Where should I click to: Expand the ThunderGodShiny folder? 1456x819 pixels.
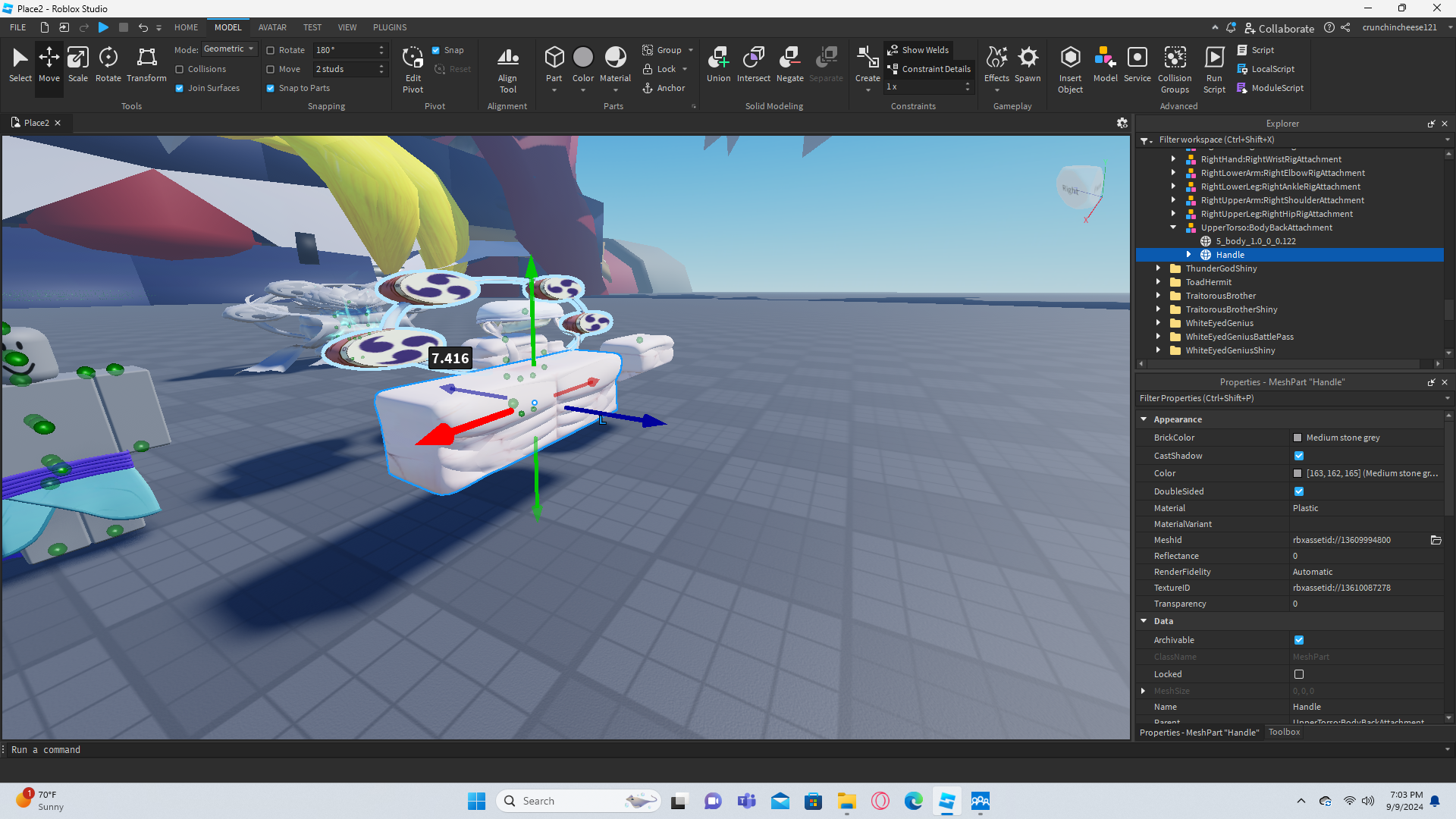[1158, 268]
